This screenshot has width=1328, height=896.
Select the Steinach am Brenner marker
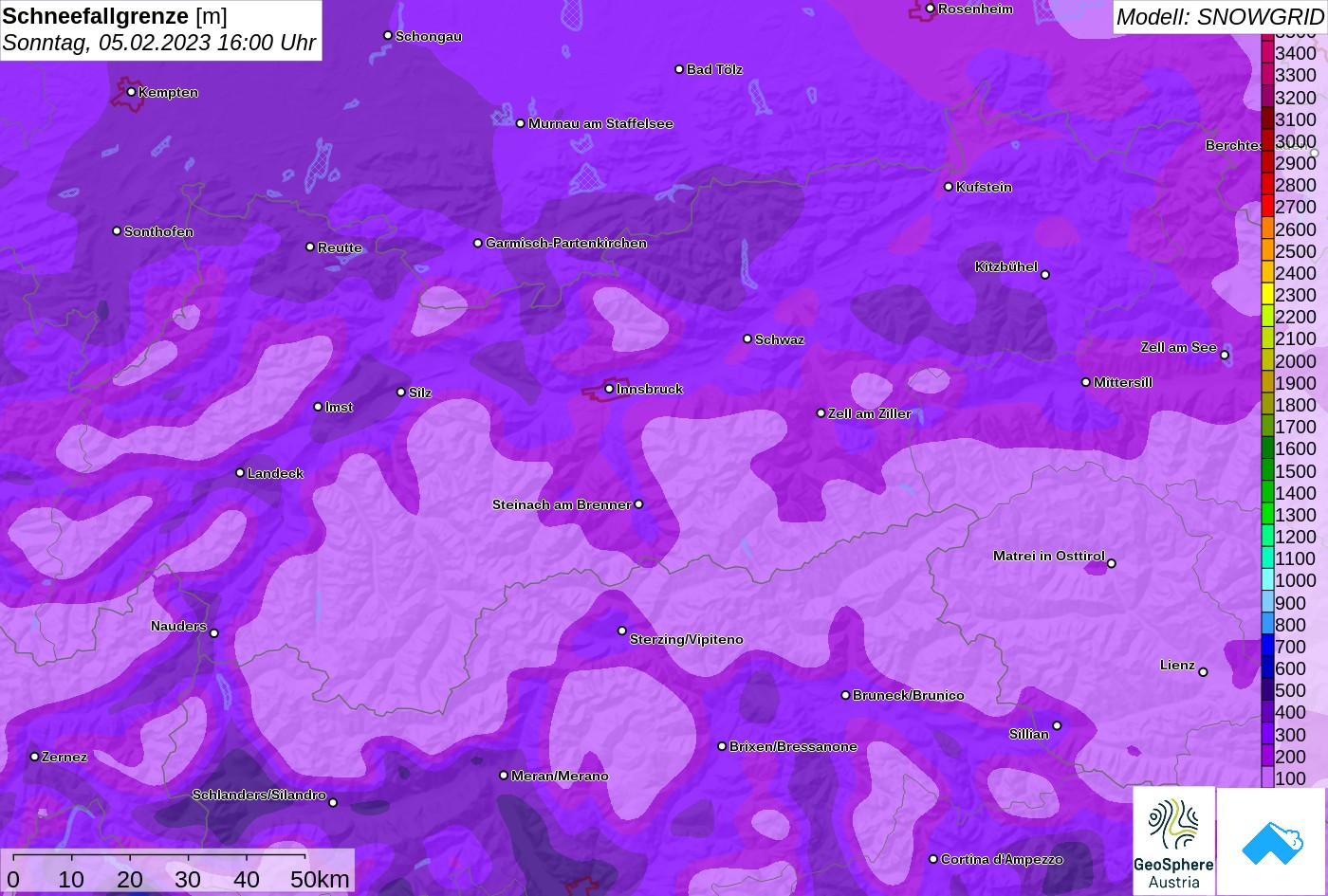coord(638,504)
